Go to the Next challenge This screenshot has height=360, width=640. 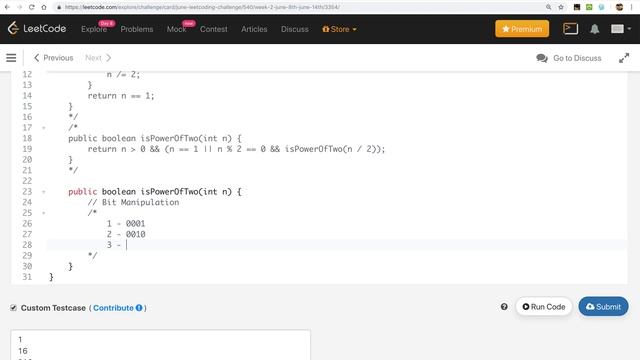98,58
